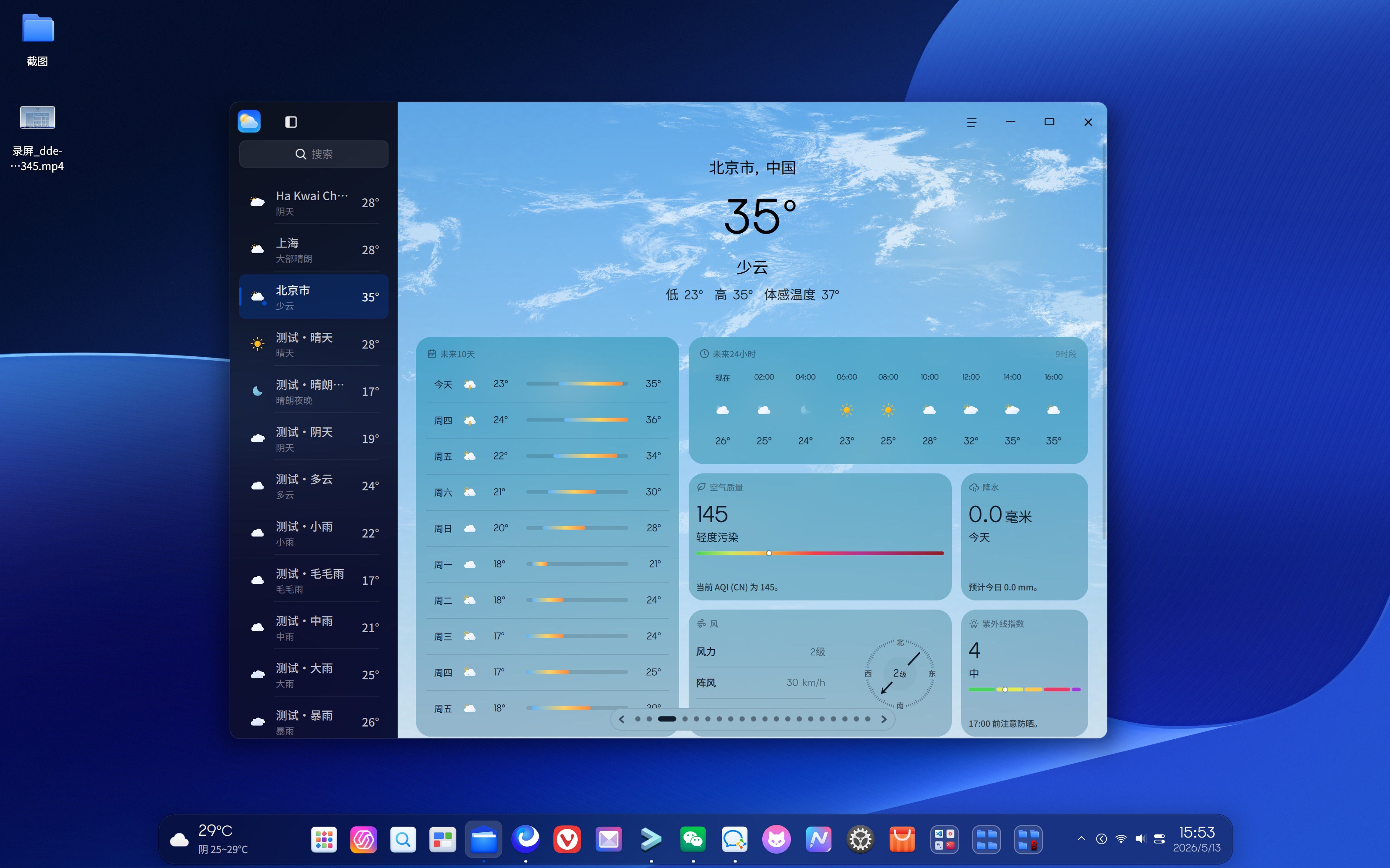
Task: Open the hamburger menu in weather window
Action: pos(971,122)
